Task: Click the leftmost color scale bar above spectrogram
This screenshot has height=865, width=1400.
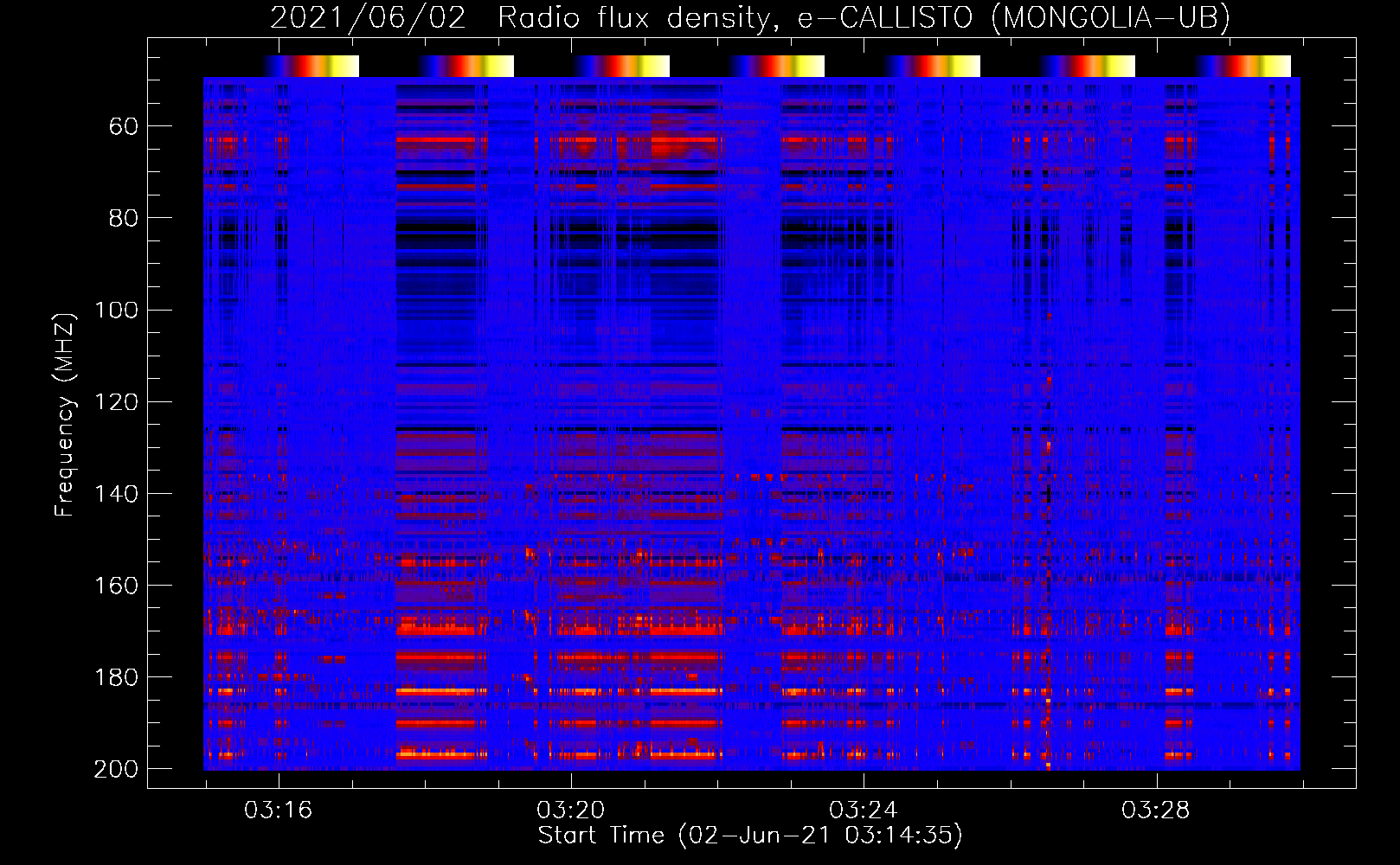Action: [311, 66]
